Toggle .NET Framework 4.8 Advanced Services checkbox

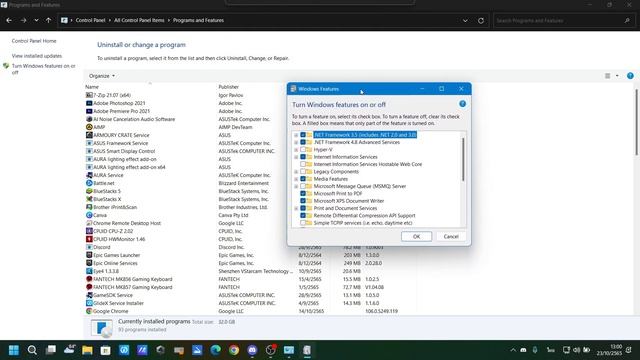[303, 142]
